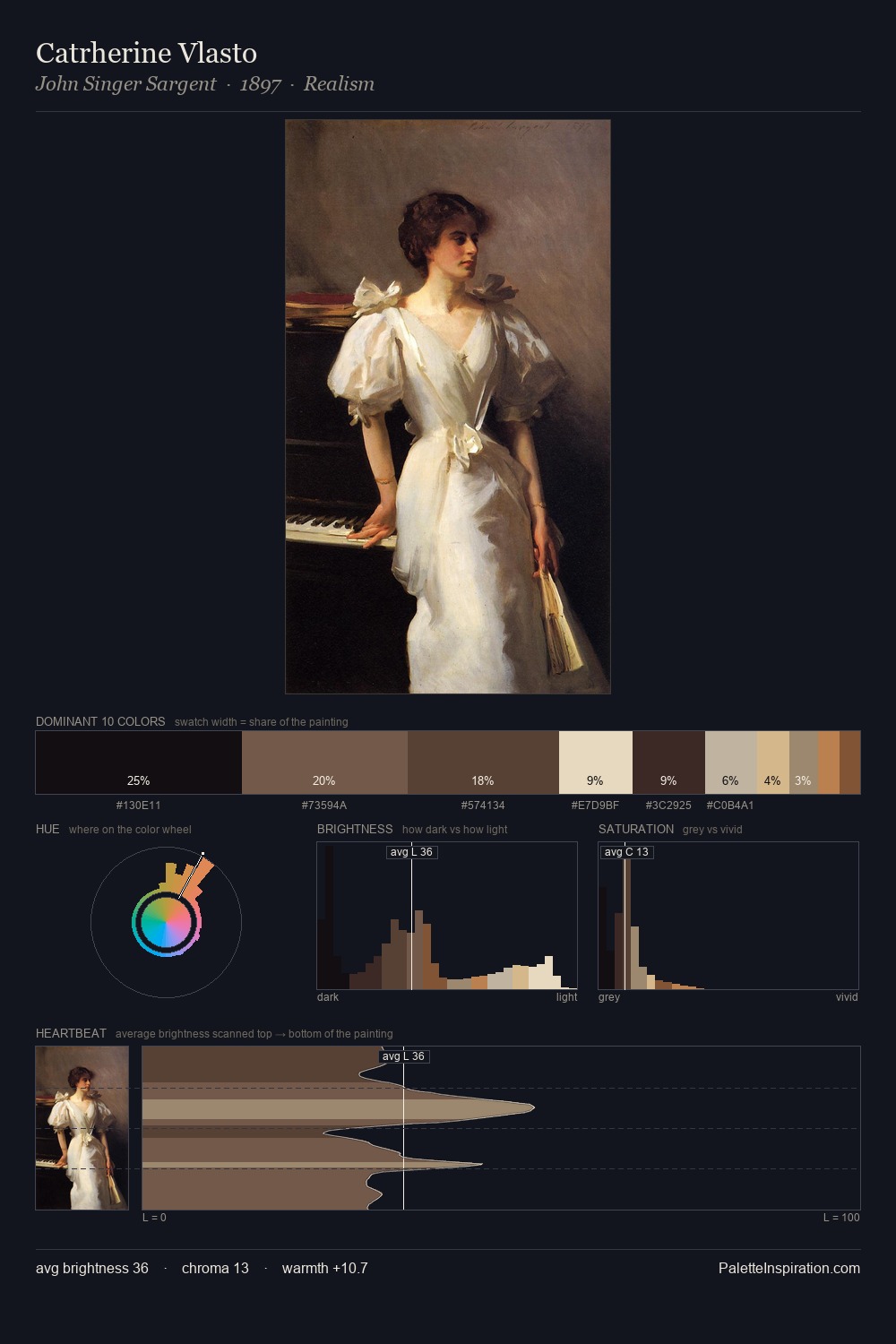Pick the 4% tan swatch

coord(773,762)
